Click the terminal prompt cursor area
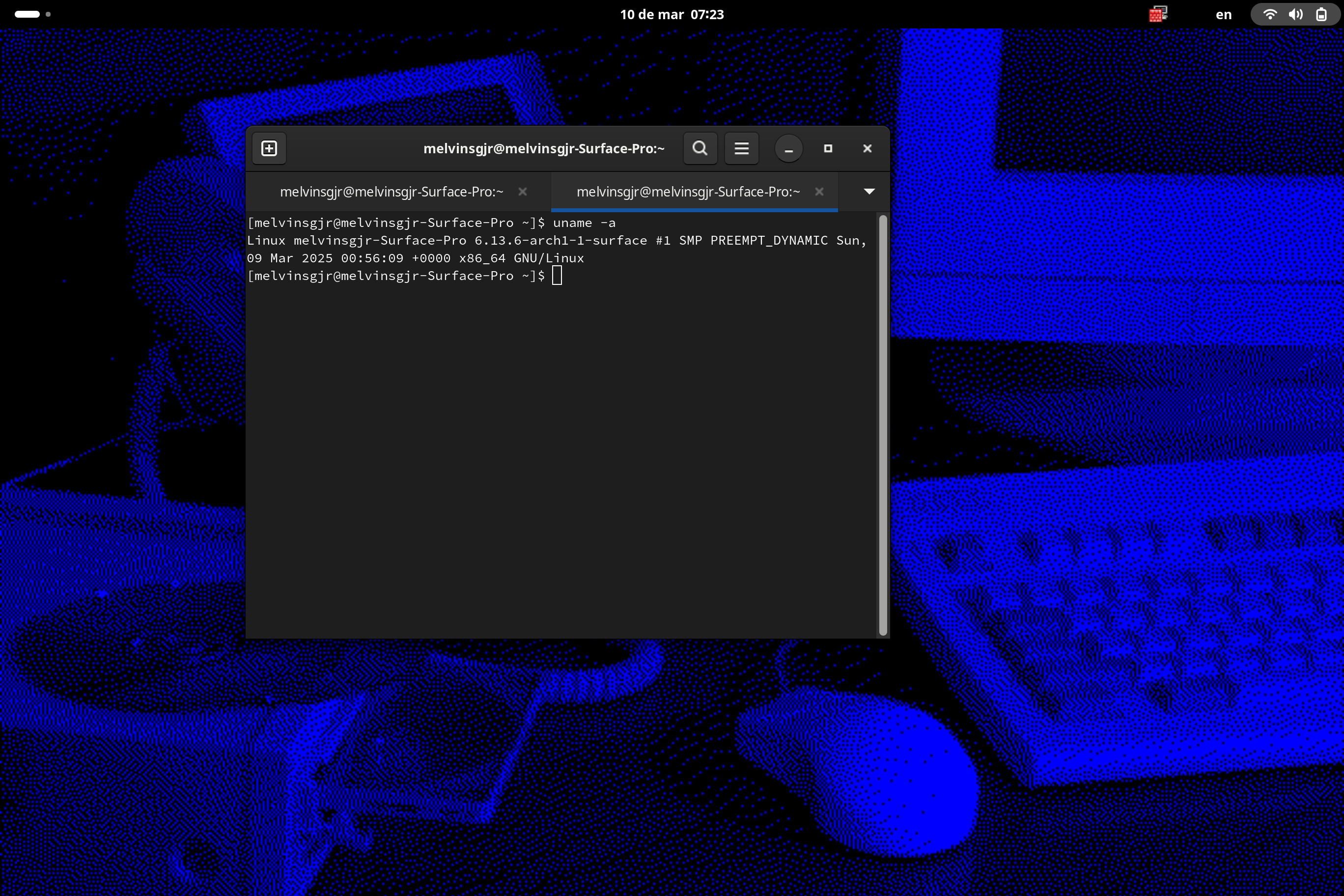This screenshot has width=1344, height=896. 557,276
